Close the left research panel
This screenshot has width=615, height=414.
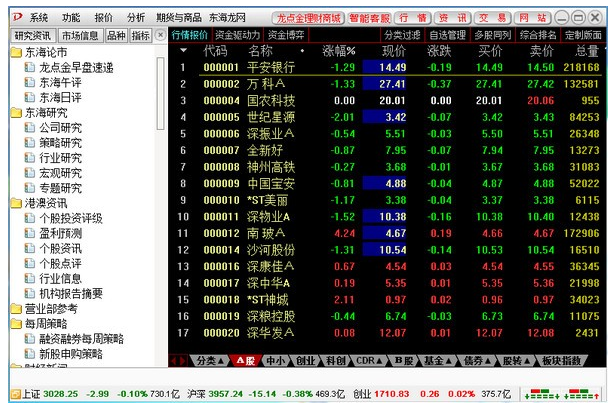pyautogui.click(x=160, y=35)
